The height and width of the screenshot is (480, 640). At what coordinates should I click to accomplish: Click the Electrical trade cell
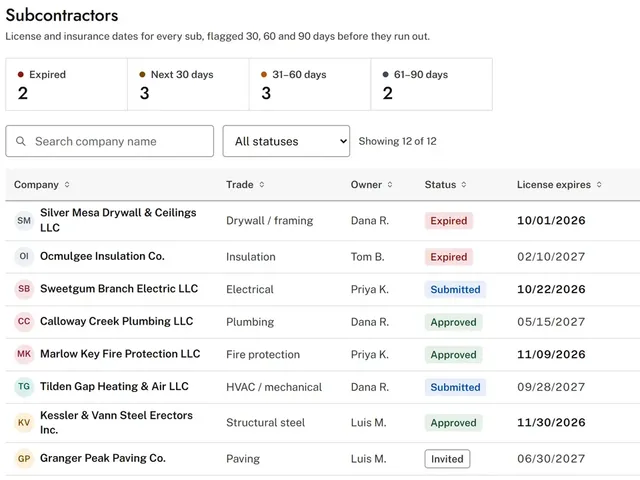pyautogui.click(x=250, y=289)
